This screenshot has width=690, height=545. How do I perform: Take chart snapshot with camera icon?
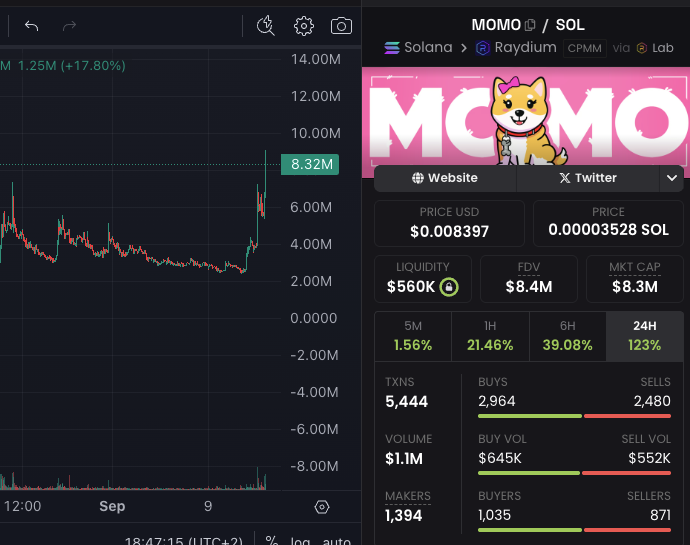(x=341, y=26)
